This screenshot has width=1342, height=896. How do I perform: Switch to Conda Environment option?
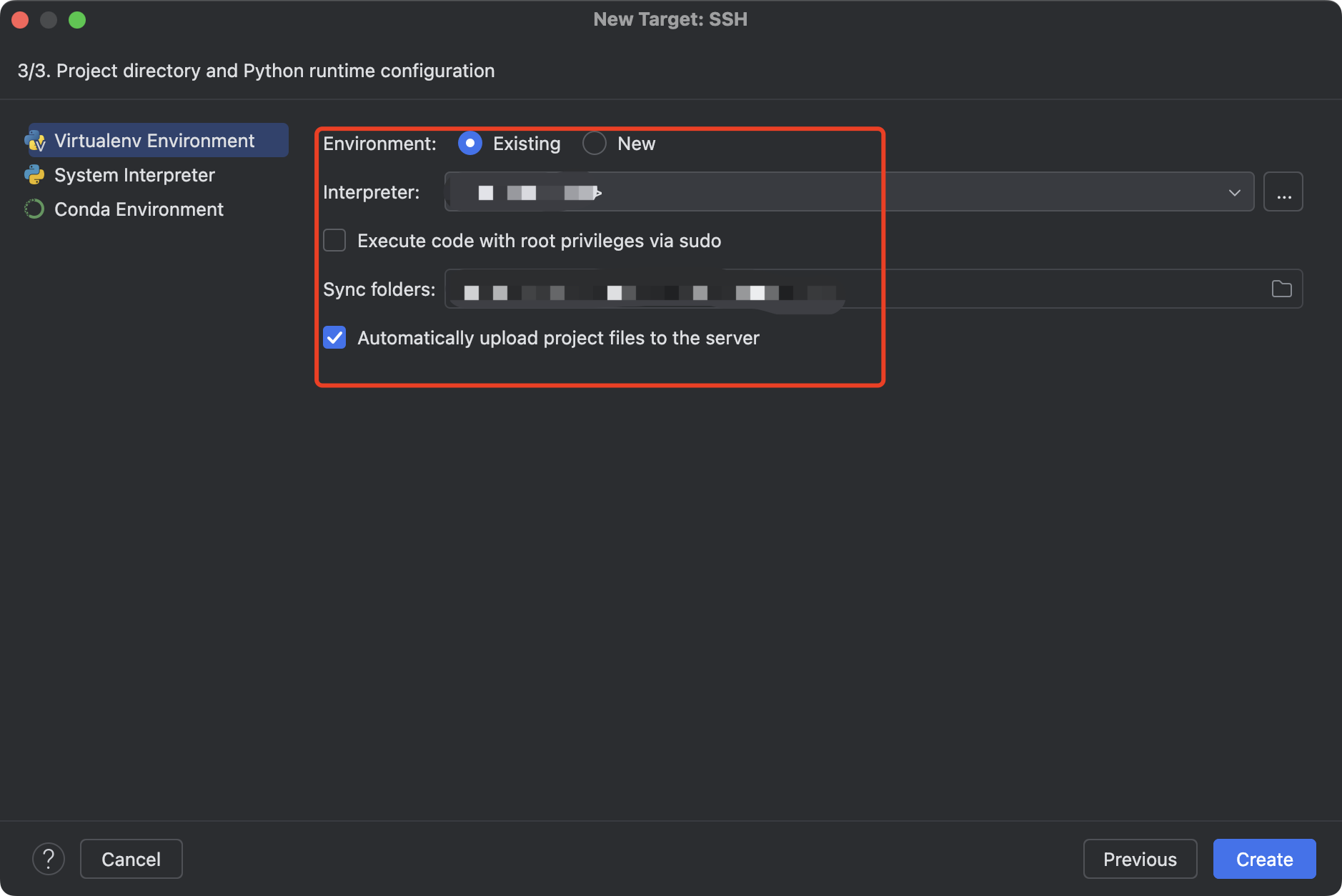click(139, 209)
